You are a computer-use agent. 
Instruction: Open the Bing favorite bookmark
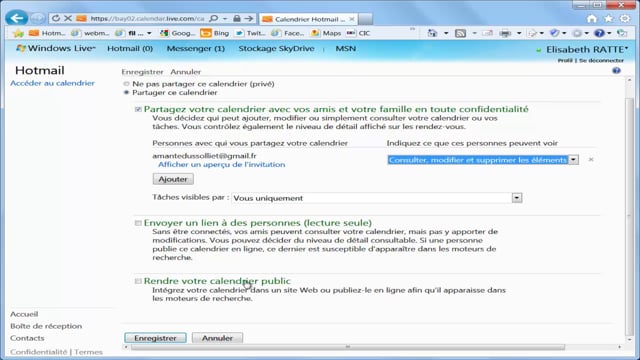click(215, 33)
